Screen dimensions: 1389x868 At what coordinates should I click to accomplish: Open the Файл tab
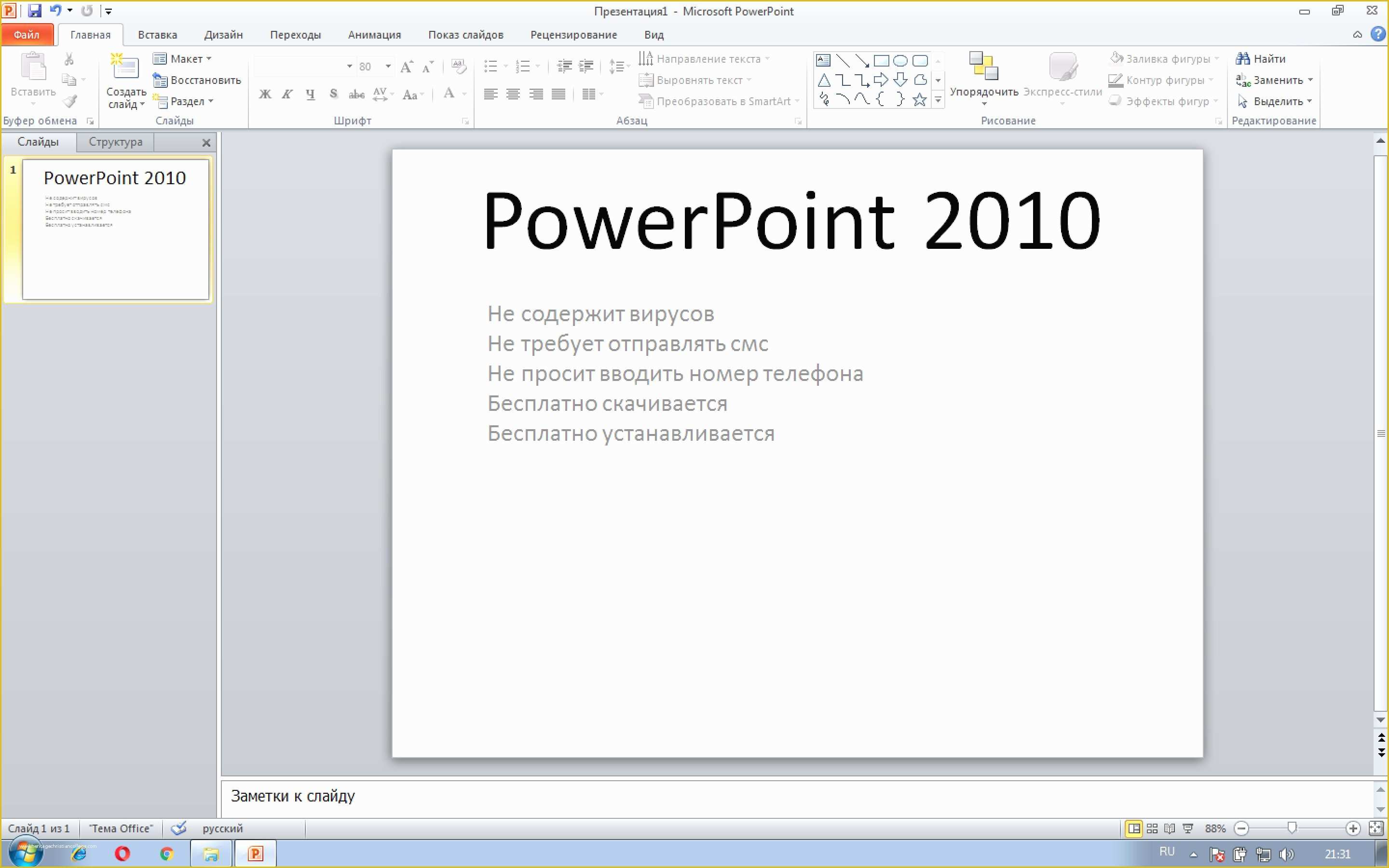coord(27,34)
